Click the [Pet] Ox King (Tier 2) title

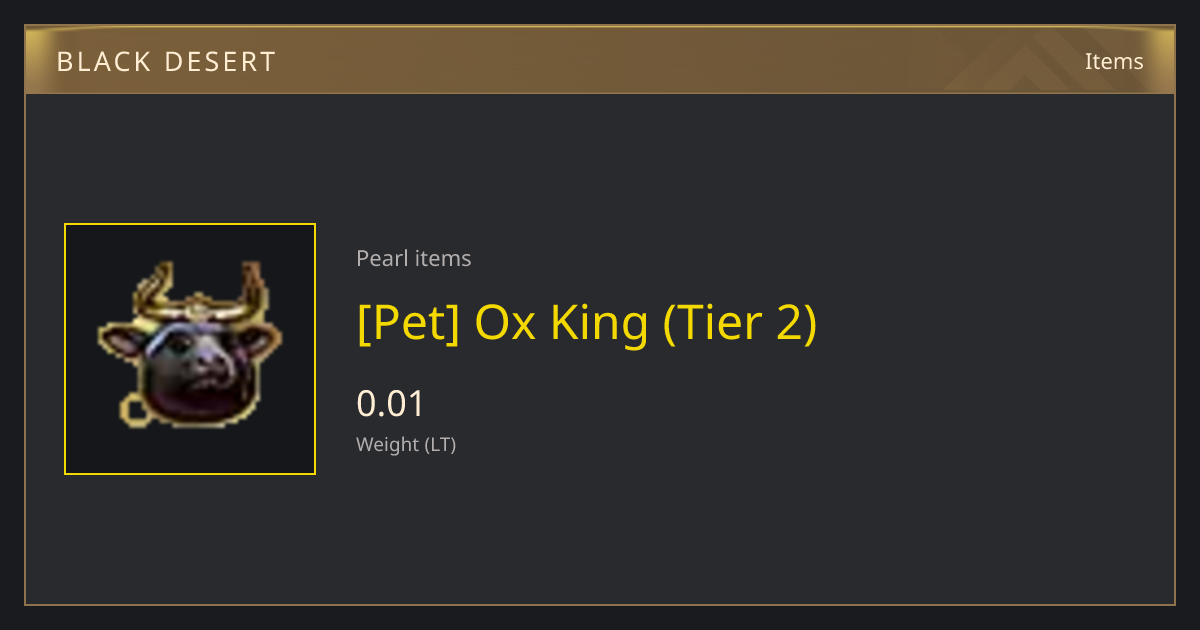587,323
